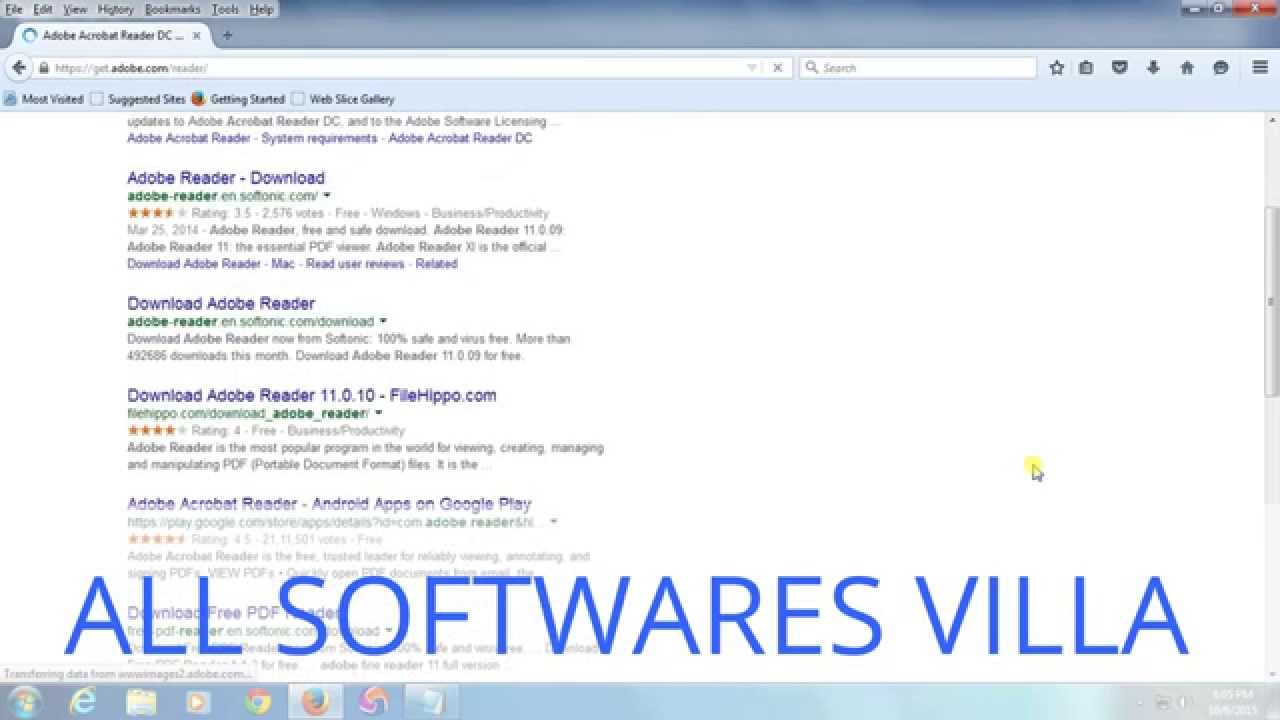
Task: Open the Tools menu
Action: [x=226, y=9]
